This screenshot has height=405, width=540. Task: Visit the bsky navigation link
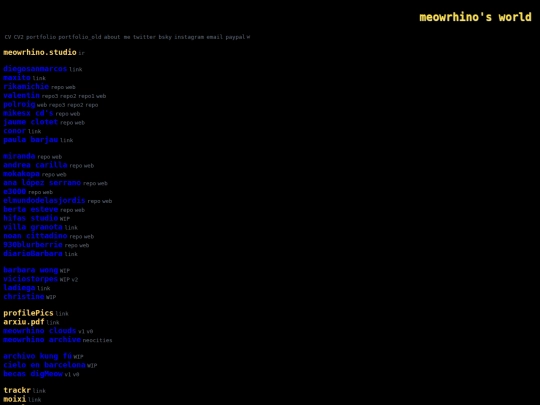pos(165,37)
